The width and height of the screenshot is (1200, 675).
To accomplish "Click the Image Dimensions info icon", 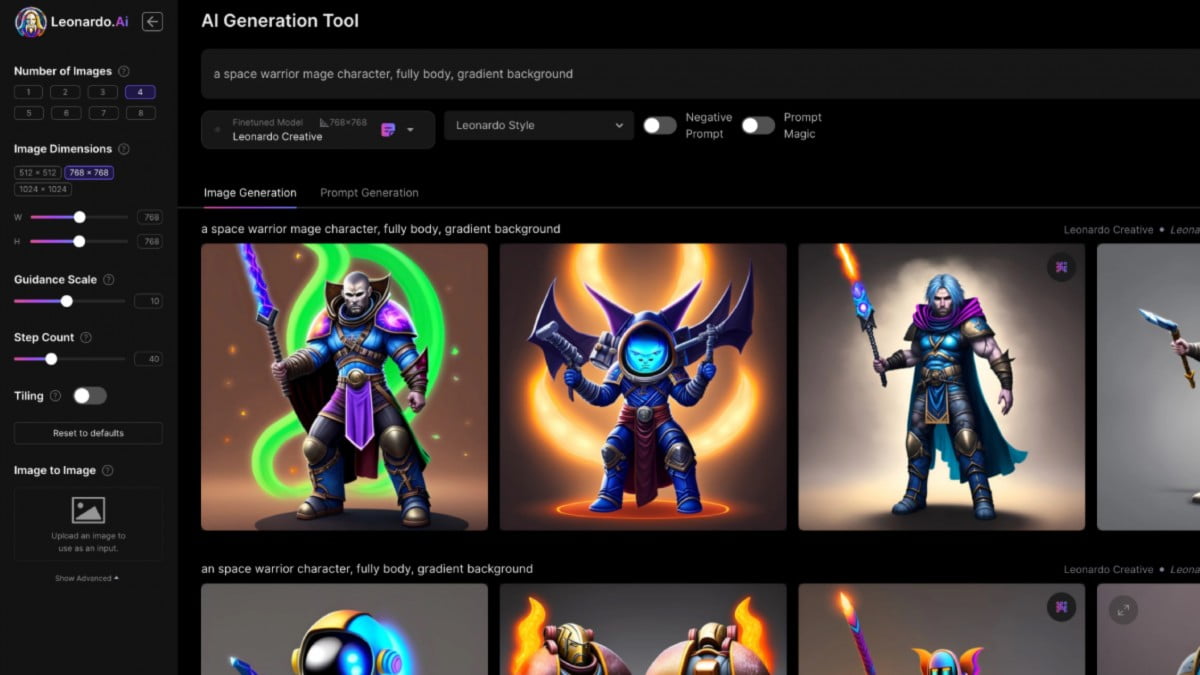I will click(x=124, y=149).
